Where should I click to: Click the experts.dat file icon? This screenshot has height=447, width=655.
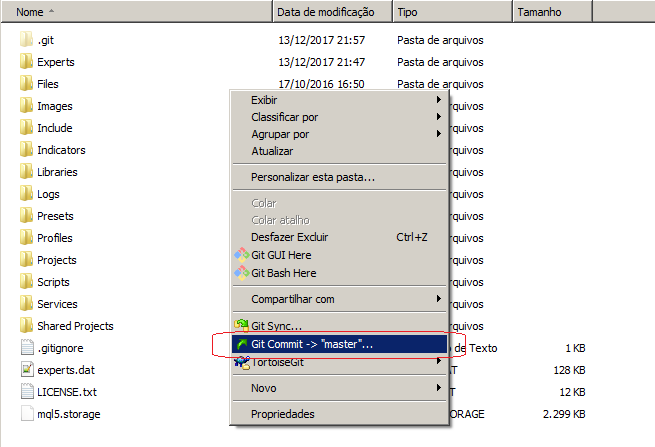coord(27,370)
